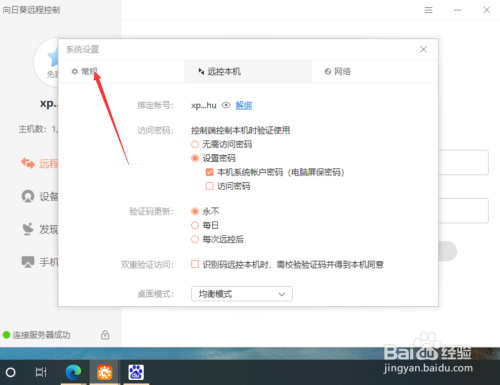Uncheck 本机系统帐户密码 checkbox
Screen dimensions: 500x385
pyautogui.click(x=209, y=172)
